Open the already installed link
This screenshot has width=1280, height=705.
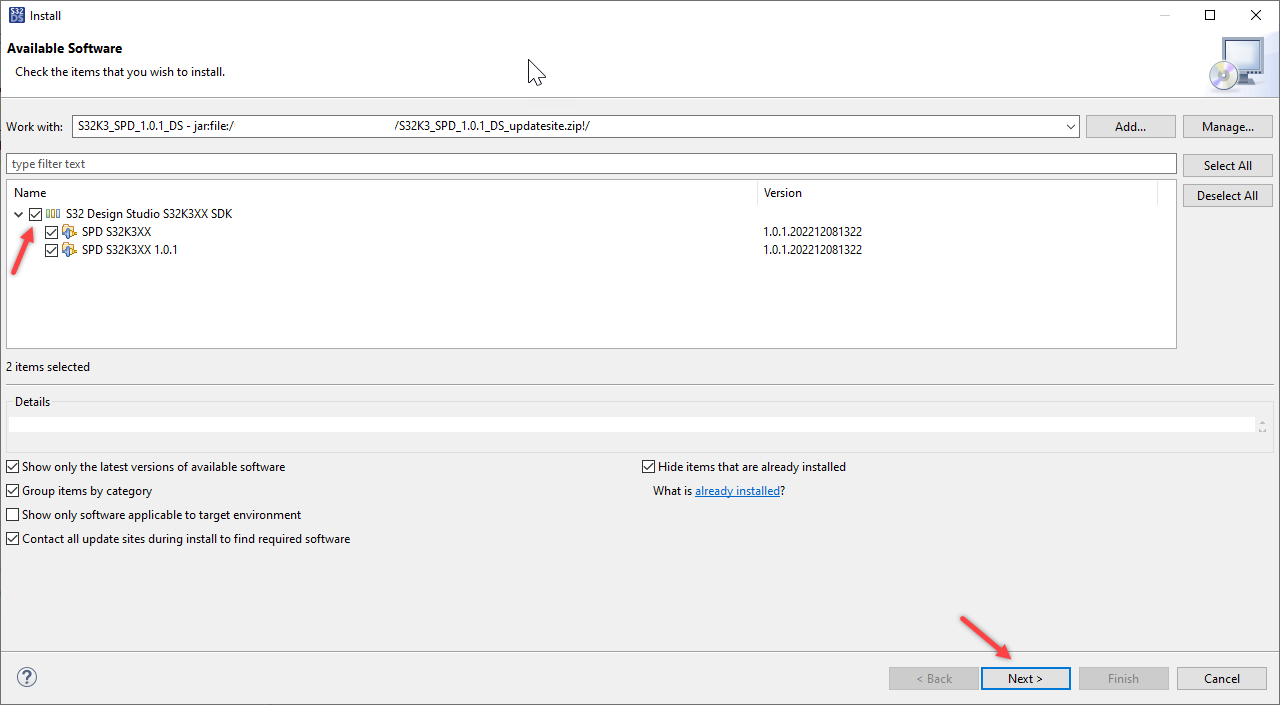[x=737, y=491]
